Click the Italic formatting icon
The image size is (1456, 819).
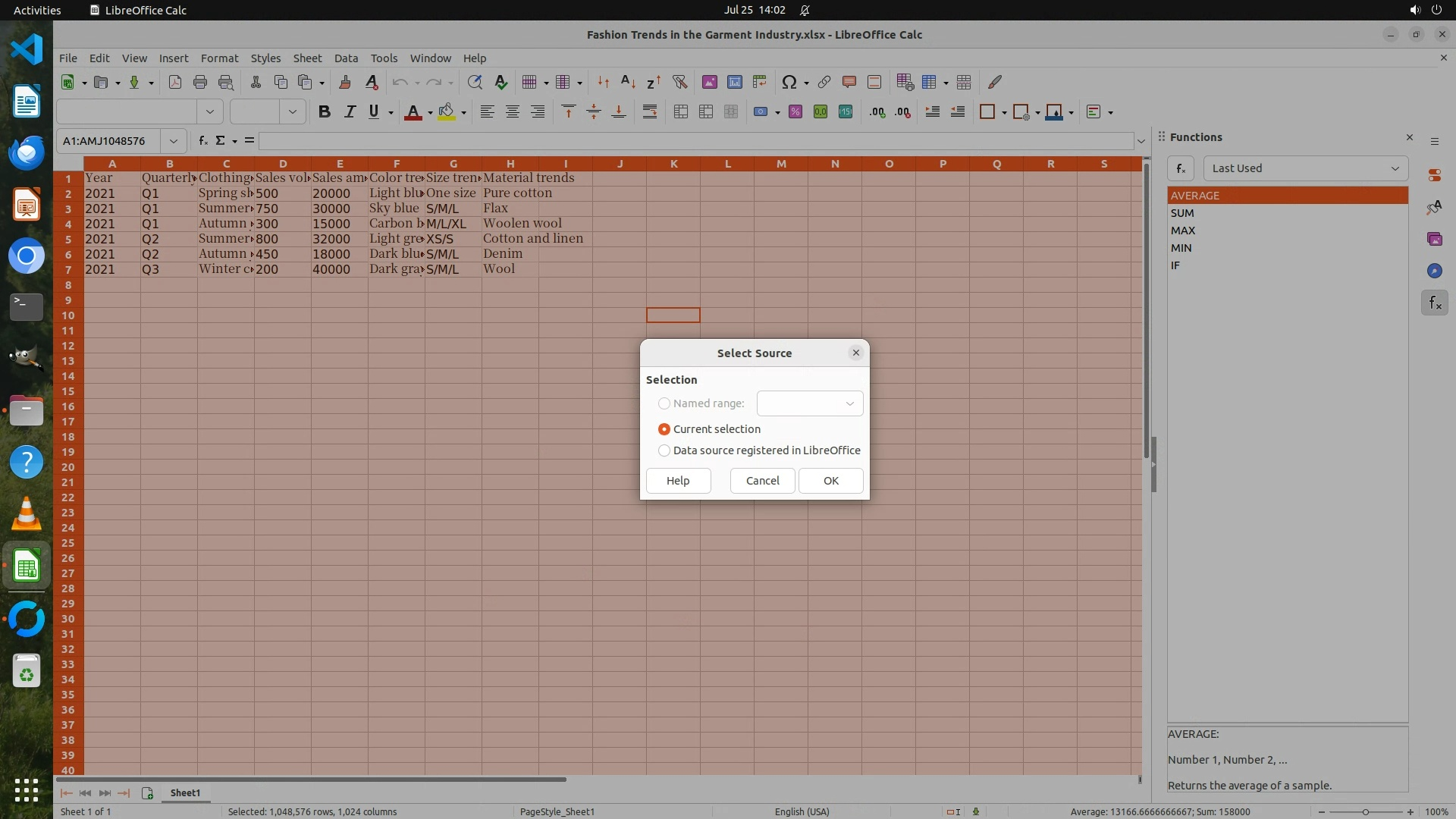350,112
